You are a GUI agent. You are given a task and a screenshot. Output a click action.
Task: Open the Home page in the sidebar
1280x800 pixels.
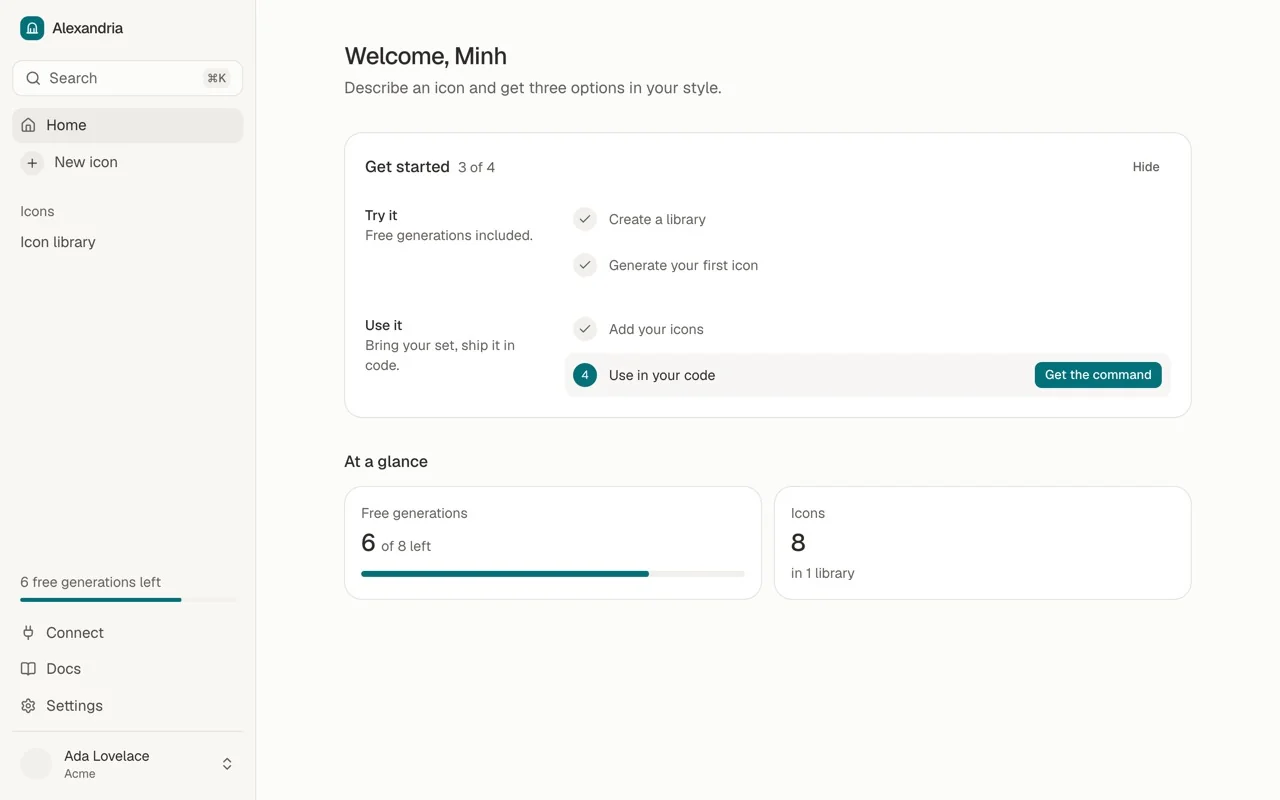coord(128,125)
